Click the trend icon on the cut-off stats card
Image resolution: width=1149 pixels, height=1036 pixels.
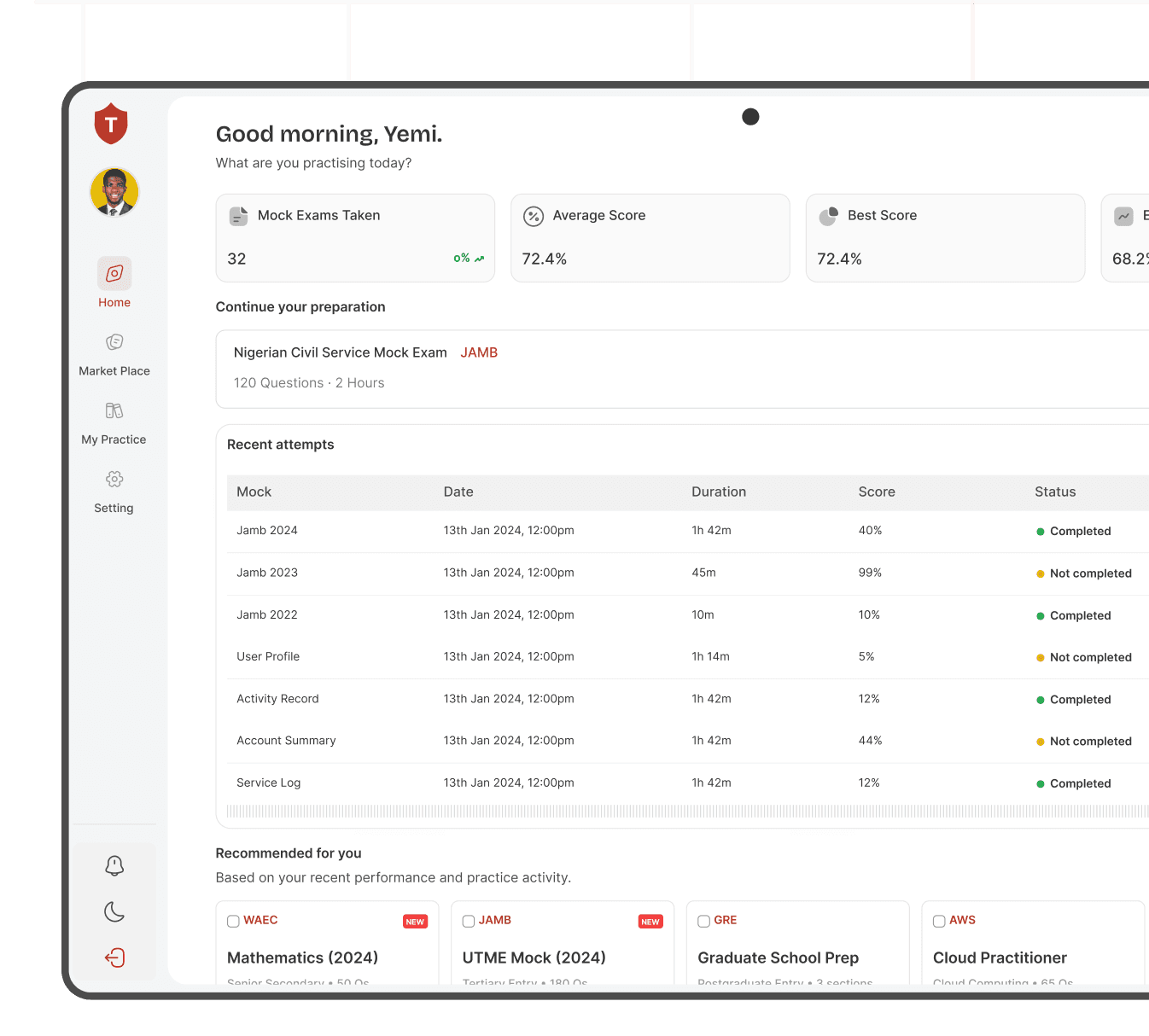pyautogui.click(x=1123, y=216)
